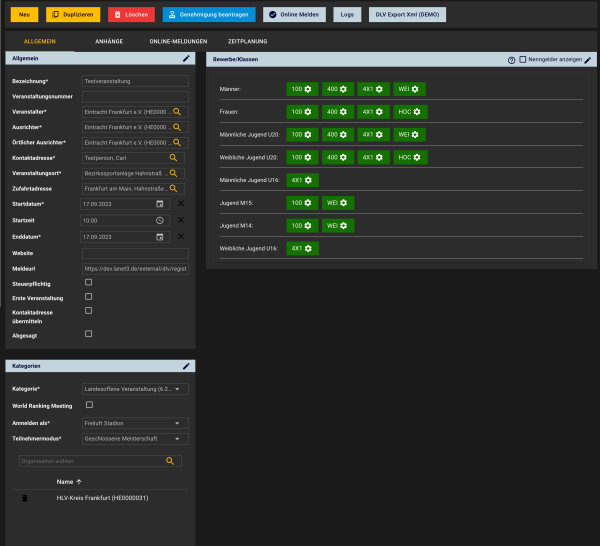Search Veranstalter with magnifier icon
Viewport: 600px width, 546px height.
[177, 112]
